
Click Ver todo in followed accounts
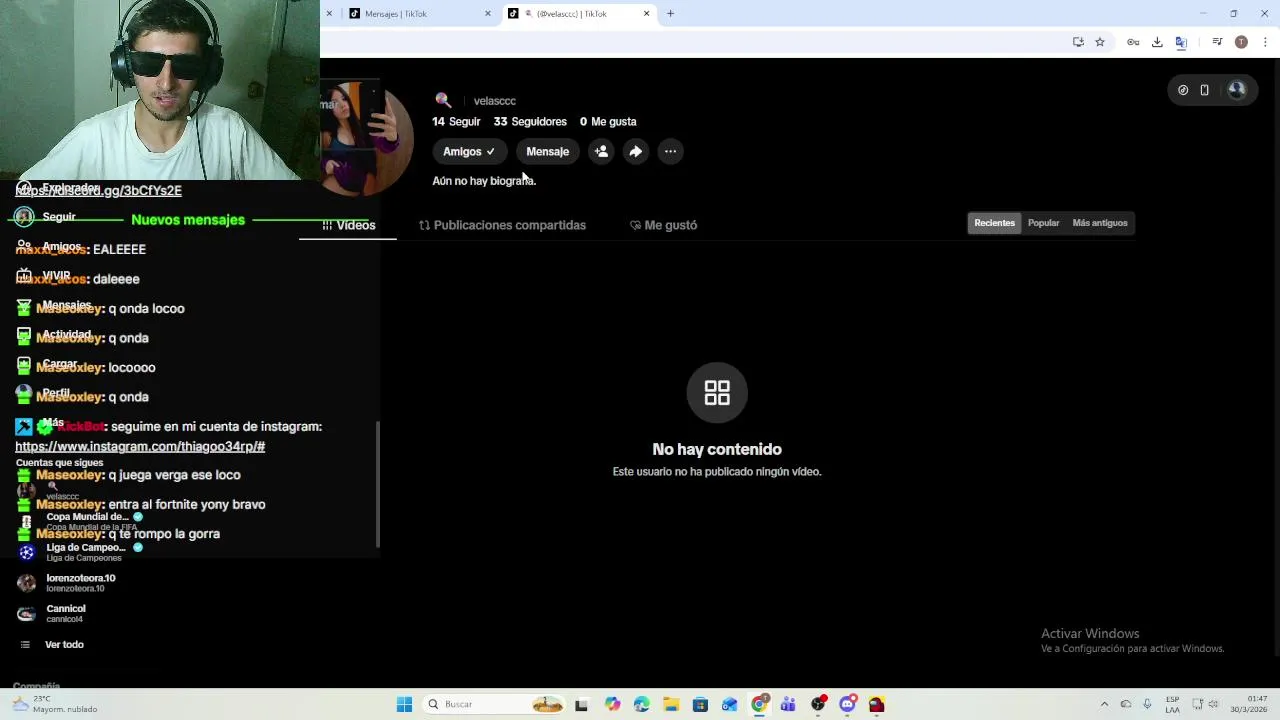(x=64, y=645)
